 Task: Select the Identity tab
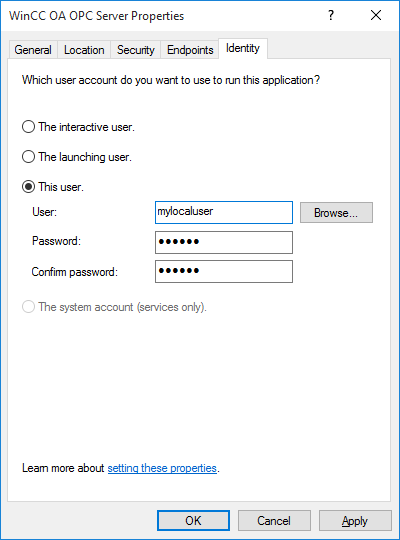click(x=243, y=48)
